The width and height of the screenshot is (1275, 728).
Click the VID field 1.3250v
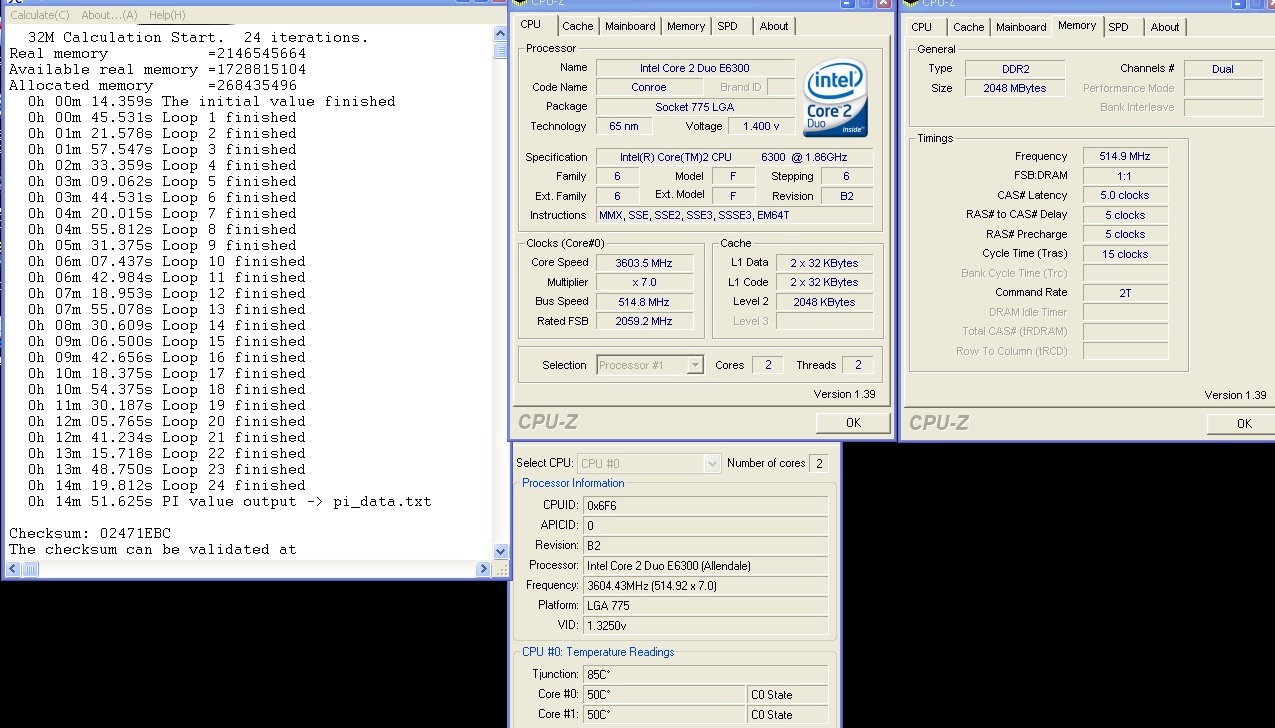tap(705, 626)
